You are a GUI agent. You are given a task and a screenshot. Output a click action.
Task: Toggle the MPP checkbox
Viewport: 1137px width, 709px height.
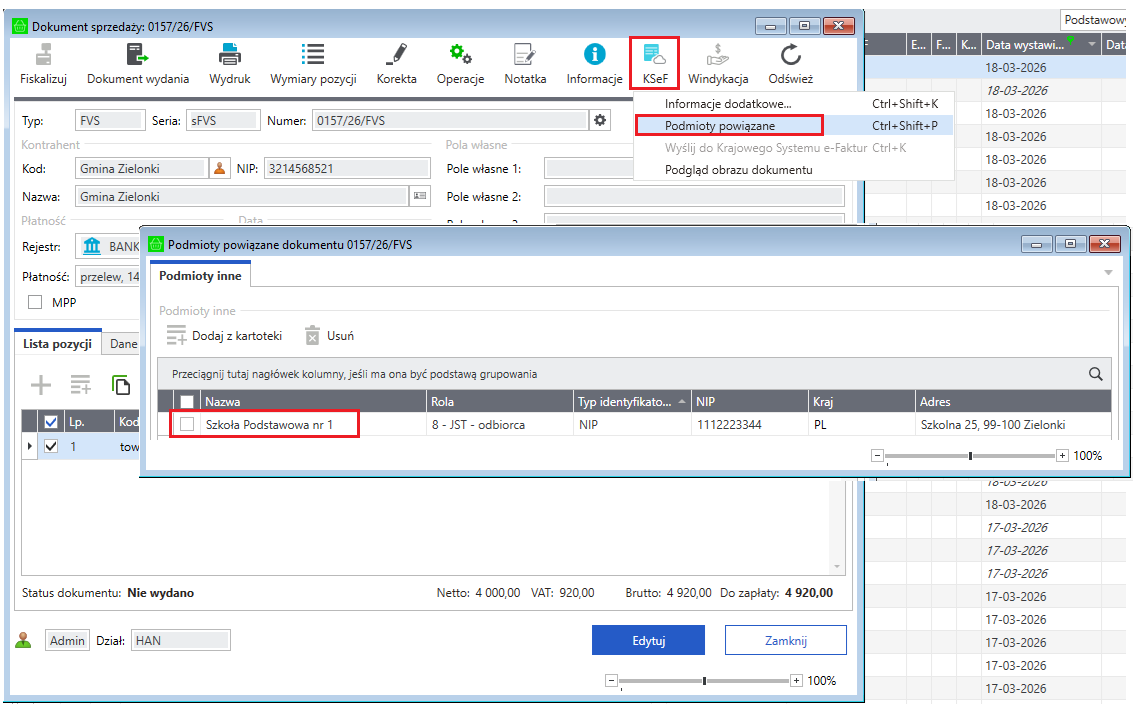click(x=35, y=302)
